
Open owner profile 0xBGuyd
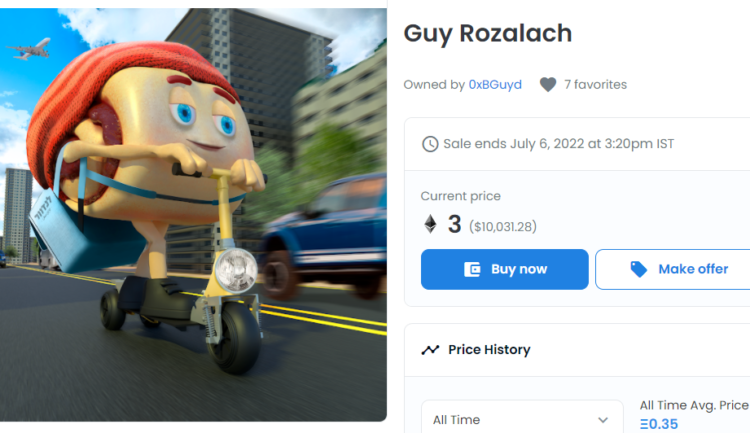pos(494,85)
